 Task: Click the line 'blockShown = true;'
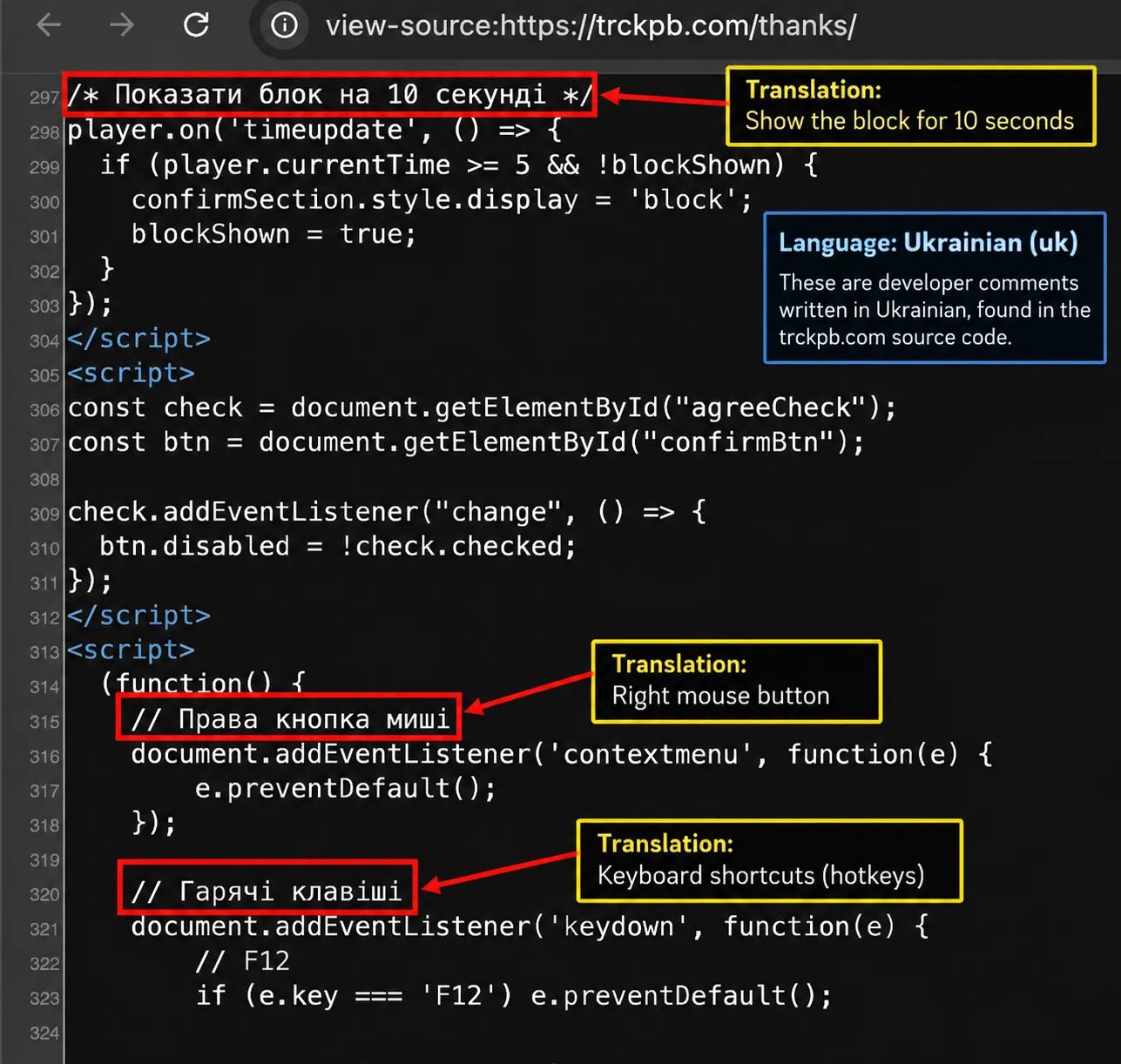point(274,233)
